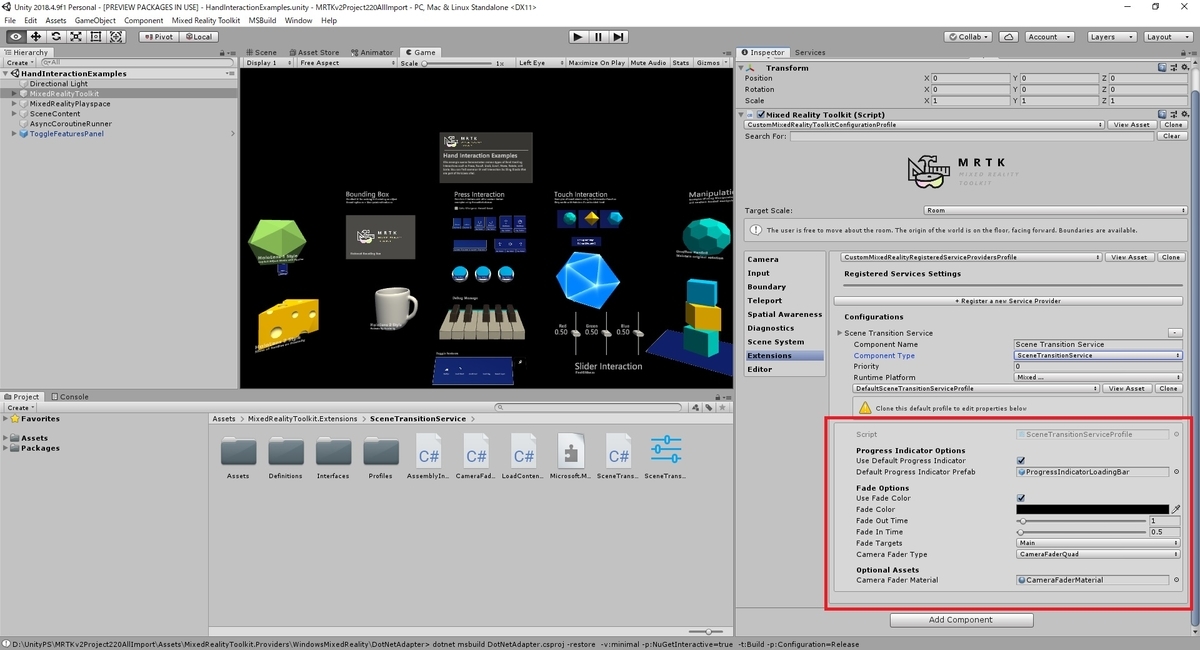Select the Move tool

coord(35,36)
